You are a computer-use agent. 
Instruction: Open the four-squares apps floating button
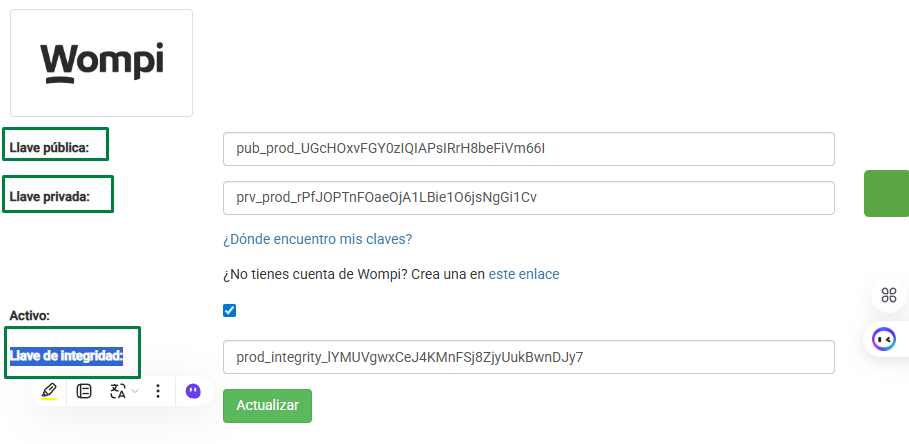pos(889,295)
